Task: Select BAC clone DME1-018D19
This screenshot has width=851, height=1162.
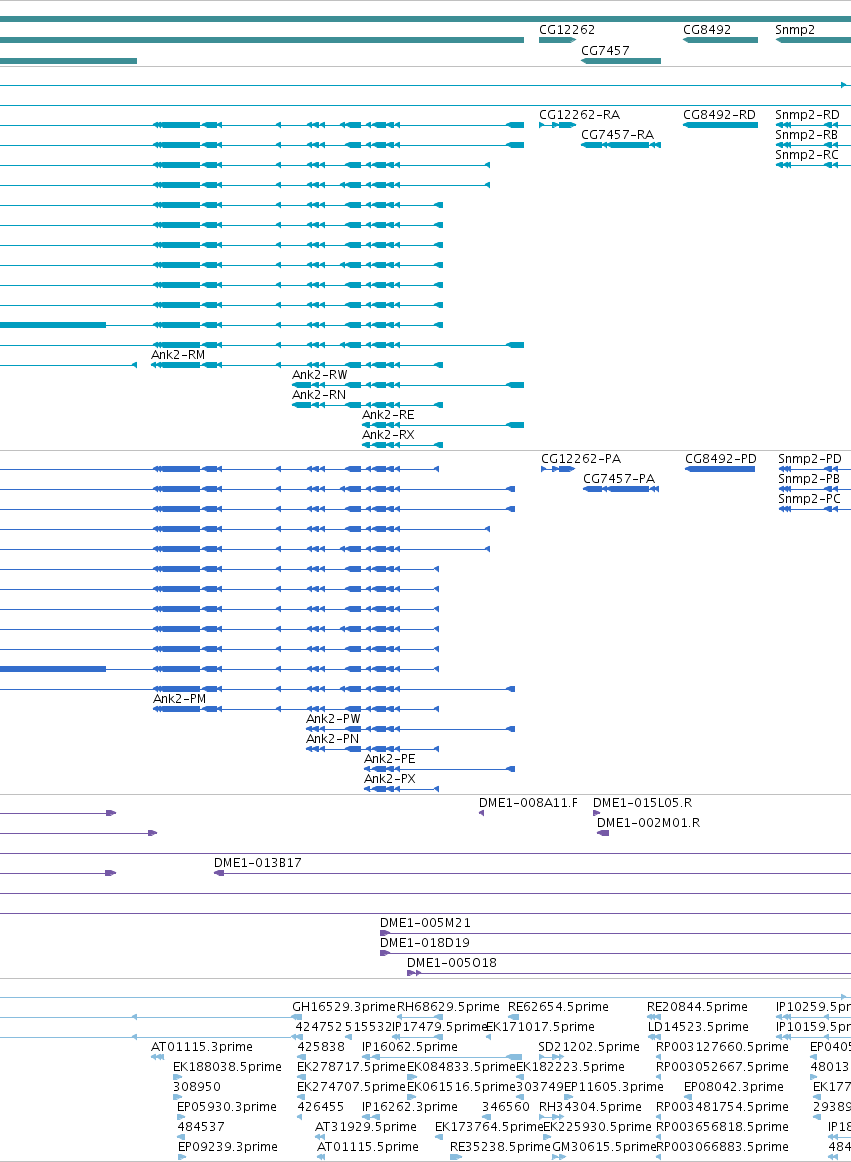Action: pos(425,943)
